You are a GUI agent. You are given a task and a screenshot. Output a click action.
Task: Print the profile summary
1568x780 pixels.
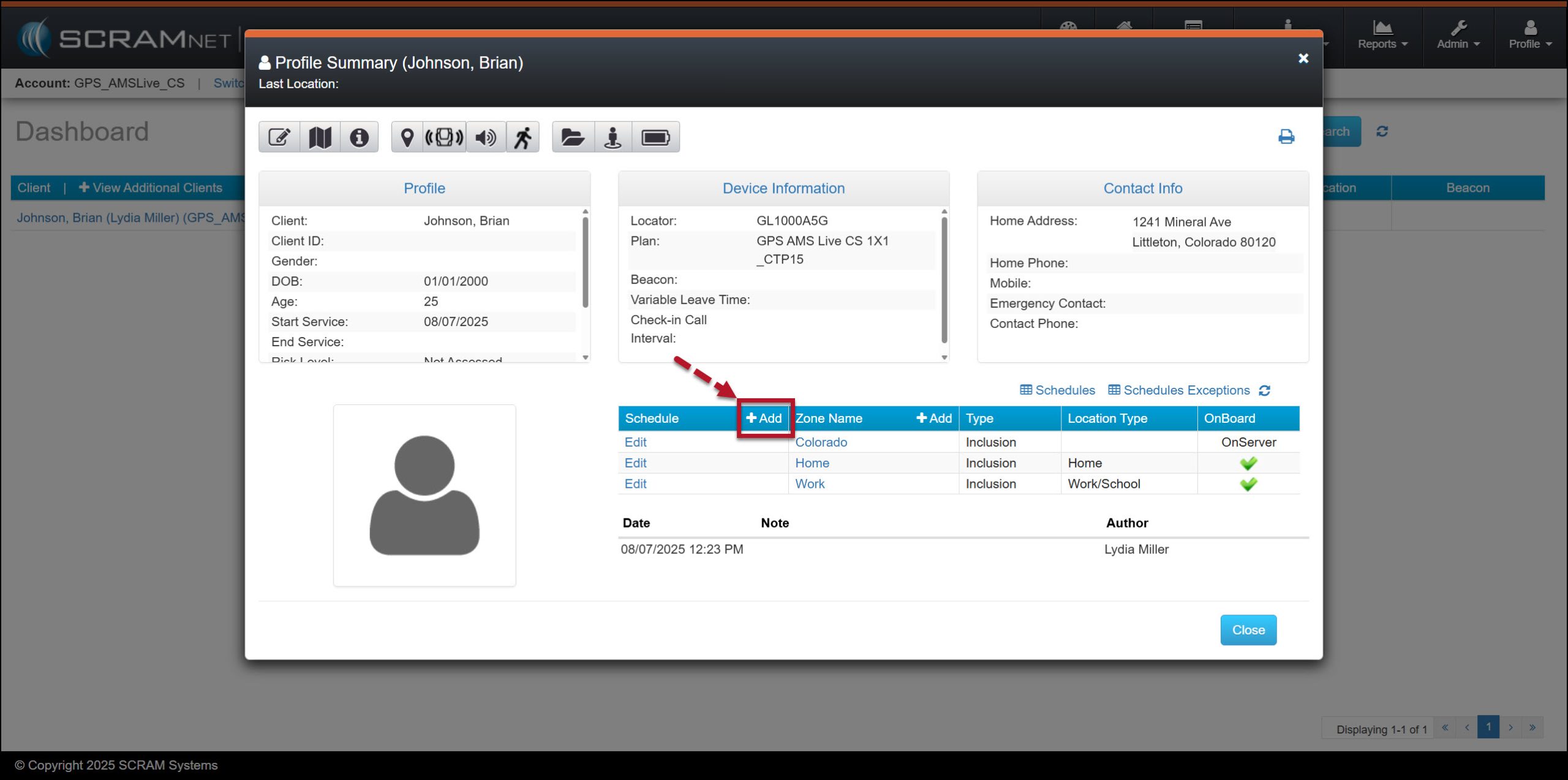[1286, 137]
